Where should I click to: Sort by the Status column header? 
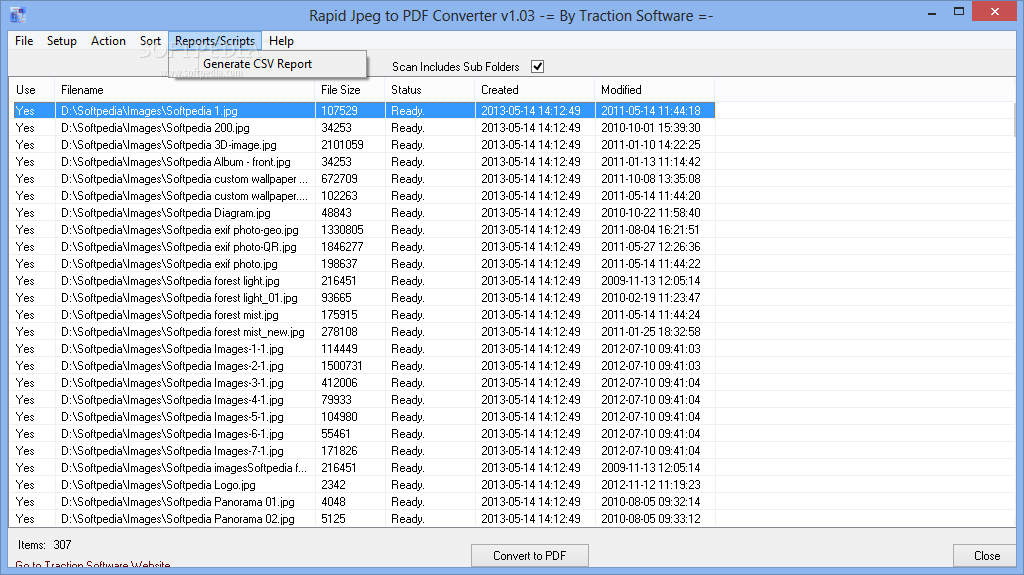tap(430, 90)
